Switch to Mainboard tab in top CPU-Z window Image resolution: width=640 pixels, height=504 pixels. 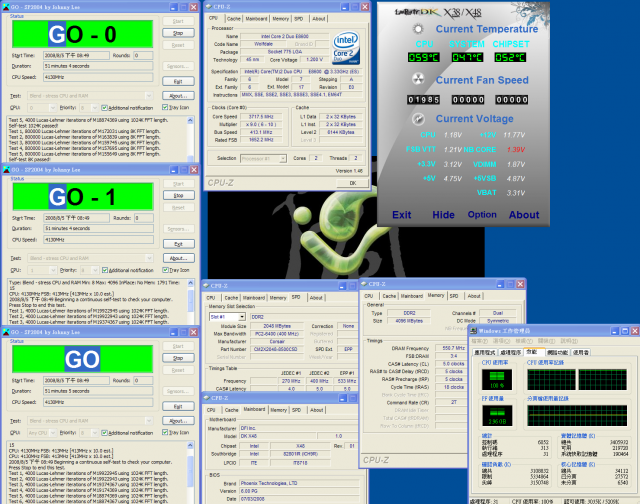(x=256, y=19)
